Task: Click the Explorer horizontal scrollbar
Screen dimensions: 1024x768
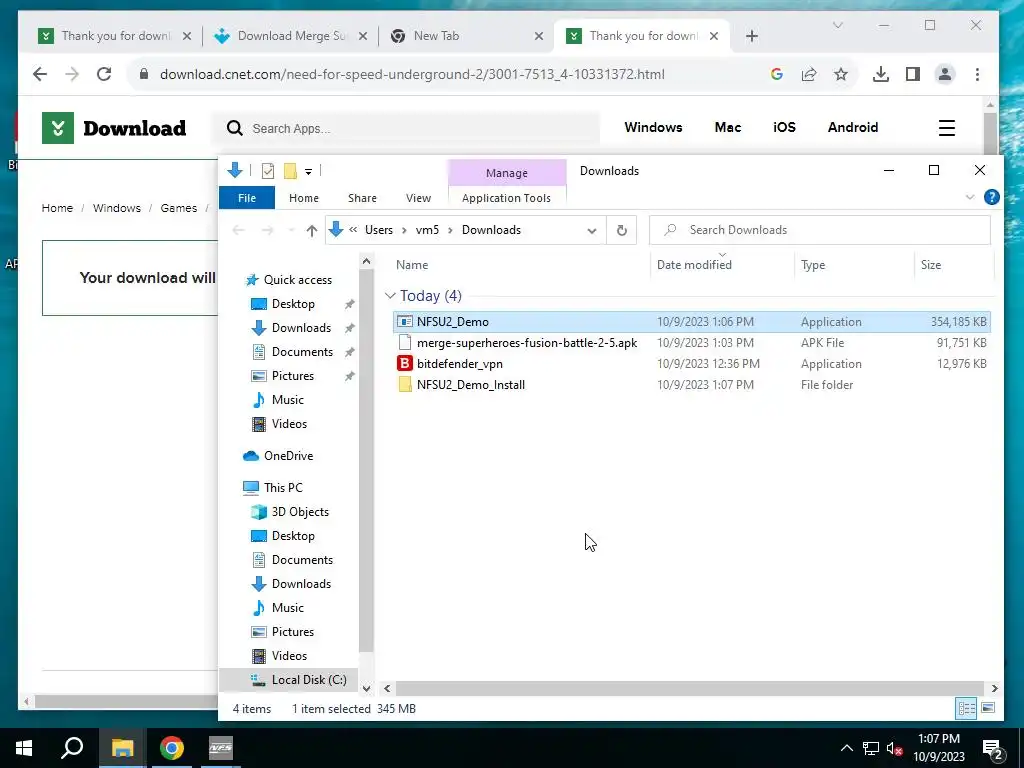Action: [x=690, y=688]
